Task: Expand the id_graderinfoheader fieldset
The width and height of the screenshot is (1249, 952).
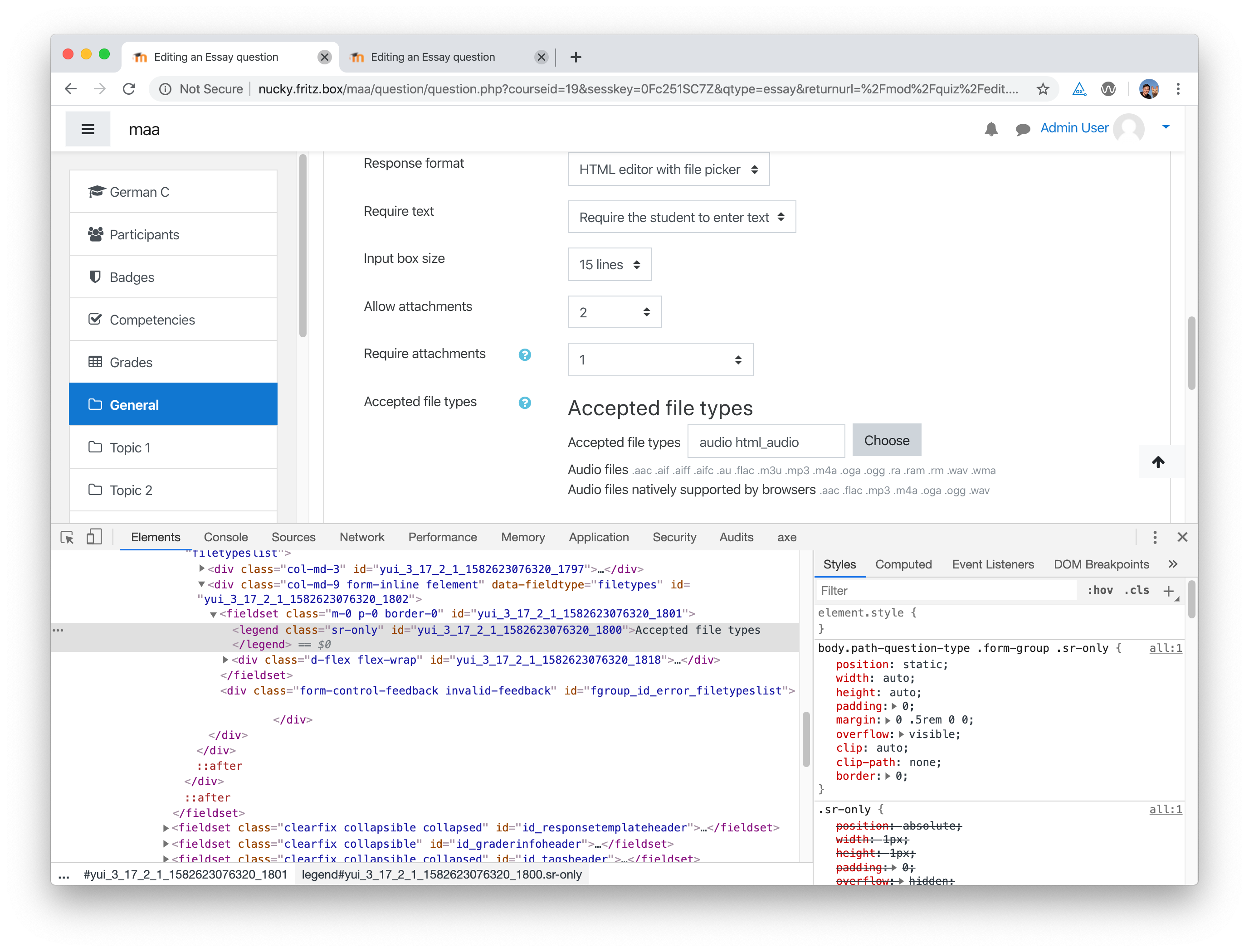Action: (166, 844)
